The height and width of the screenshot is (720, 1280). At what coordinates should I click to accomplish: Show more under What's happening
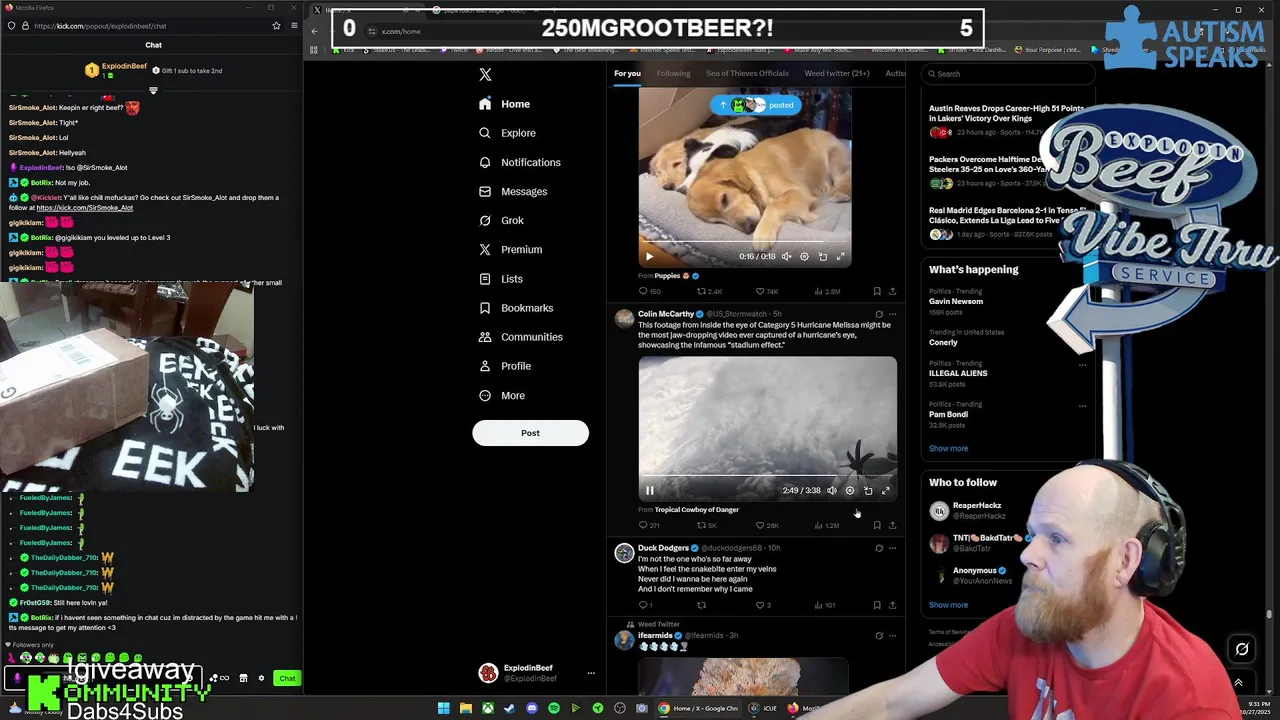click(x=948, y=448)
